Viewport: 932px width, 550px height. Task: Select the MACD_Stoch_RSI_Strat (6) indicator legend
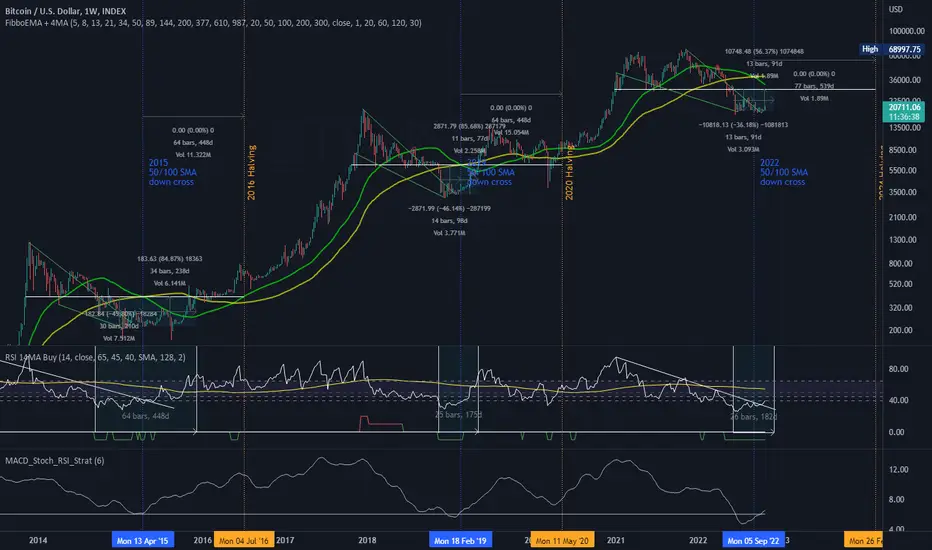(55, 460)
